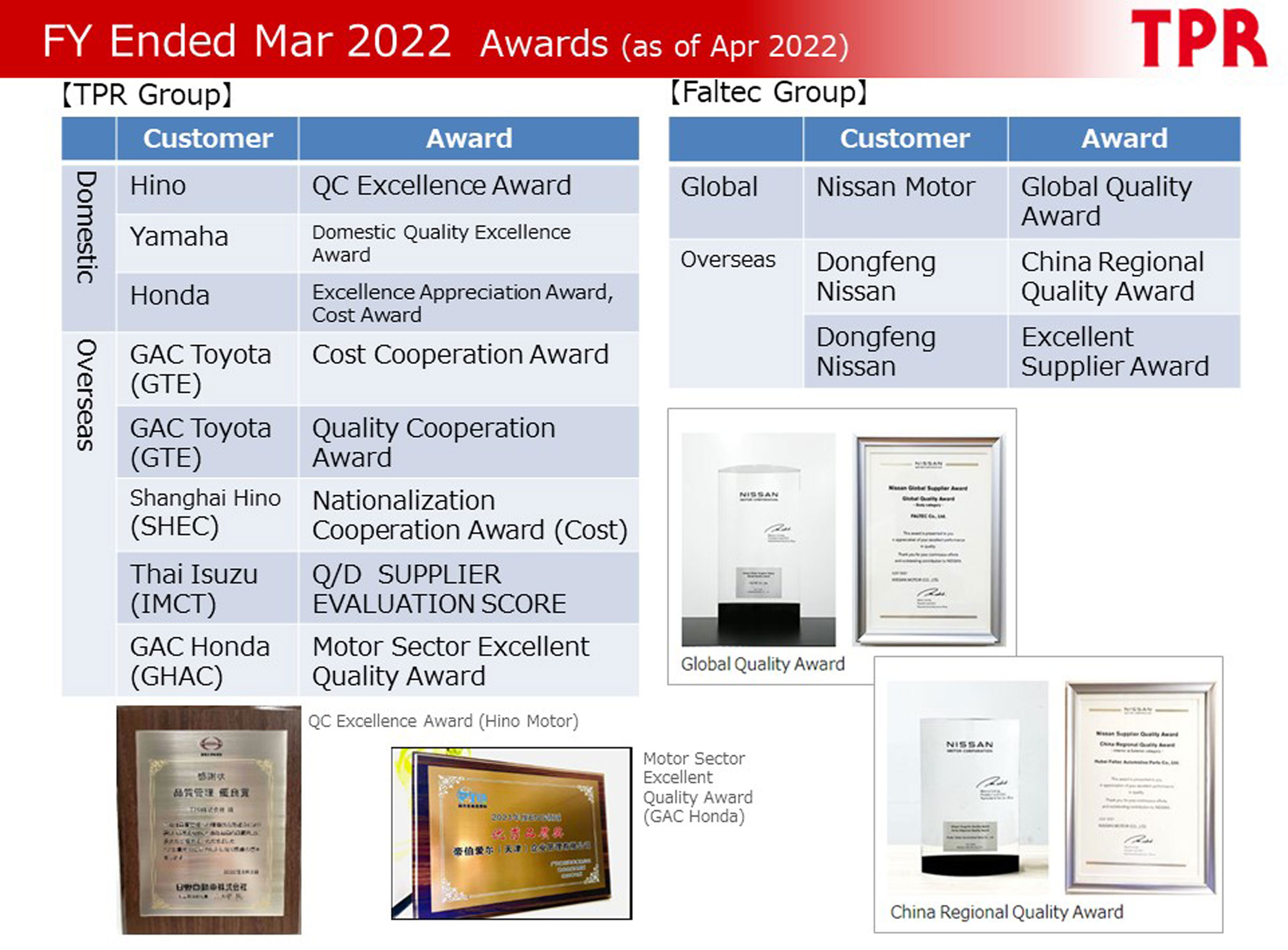Select the 'Cost Cooperation Award' cell

pyautogui.click(x=469, y=369)
